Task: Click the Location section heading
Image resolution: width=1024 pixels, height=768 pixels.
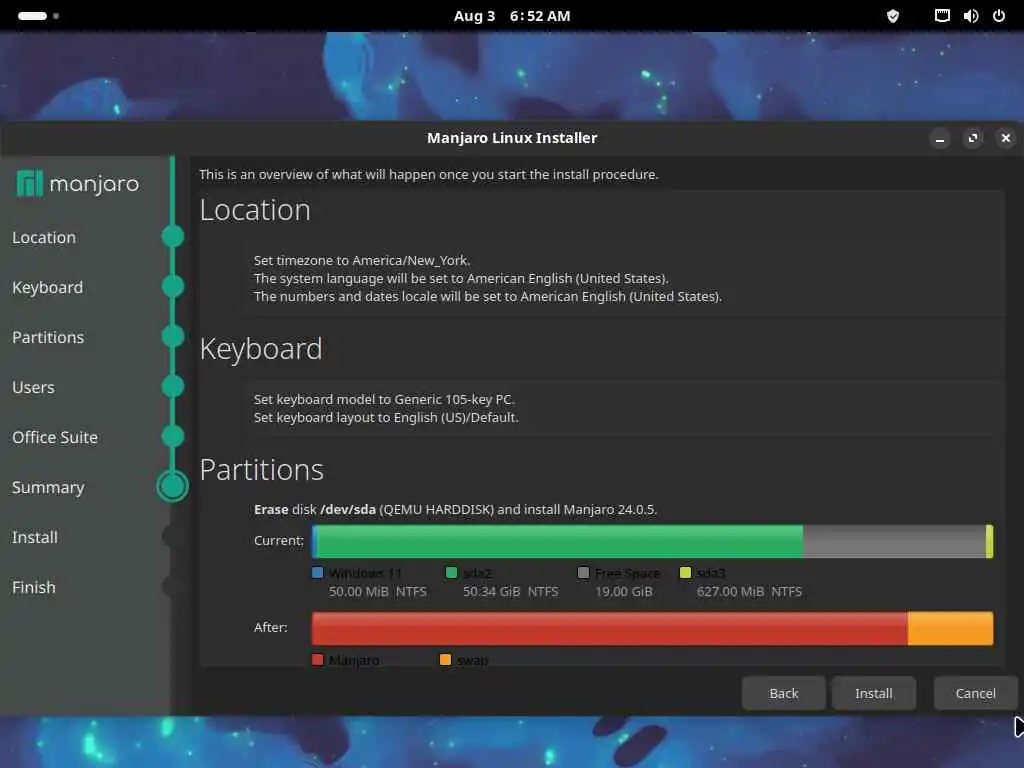Action: [255, 210]
